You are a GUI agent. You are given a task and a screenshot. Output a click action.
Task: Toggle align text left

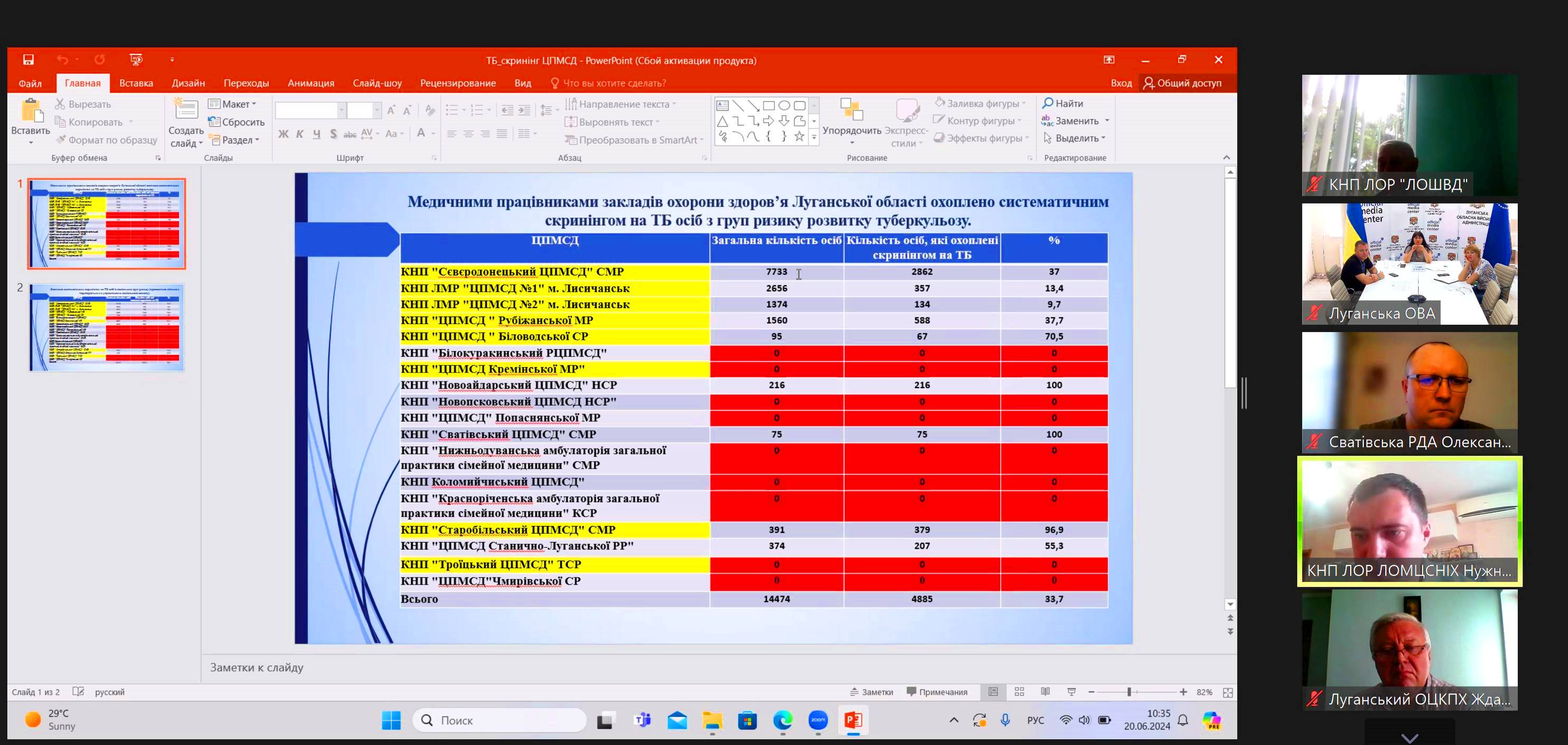click(x=451, y=134)
